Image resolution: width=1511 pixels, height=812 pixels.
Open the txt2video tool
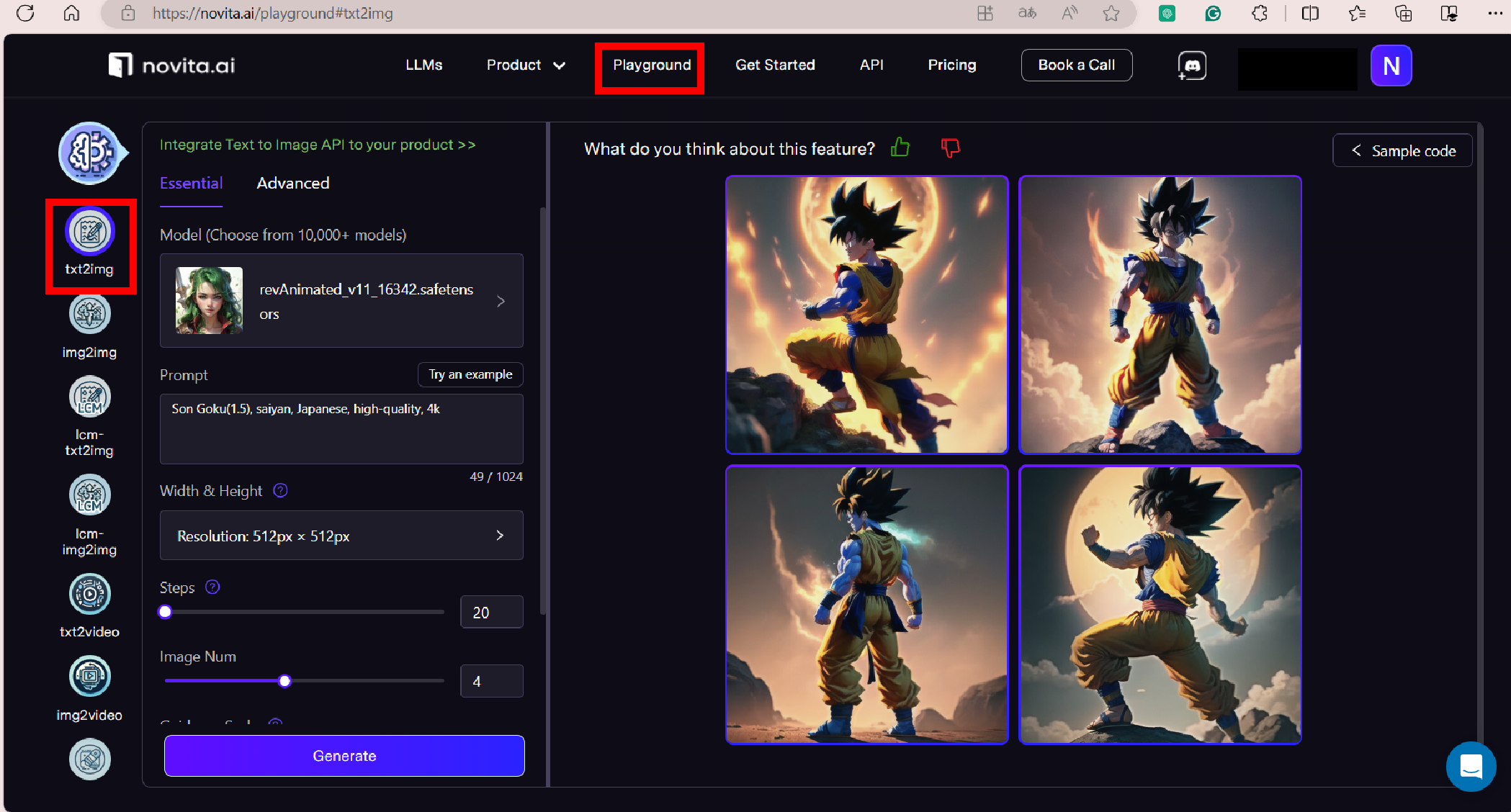click(x=89, y=595)
